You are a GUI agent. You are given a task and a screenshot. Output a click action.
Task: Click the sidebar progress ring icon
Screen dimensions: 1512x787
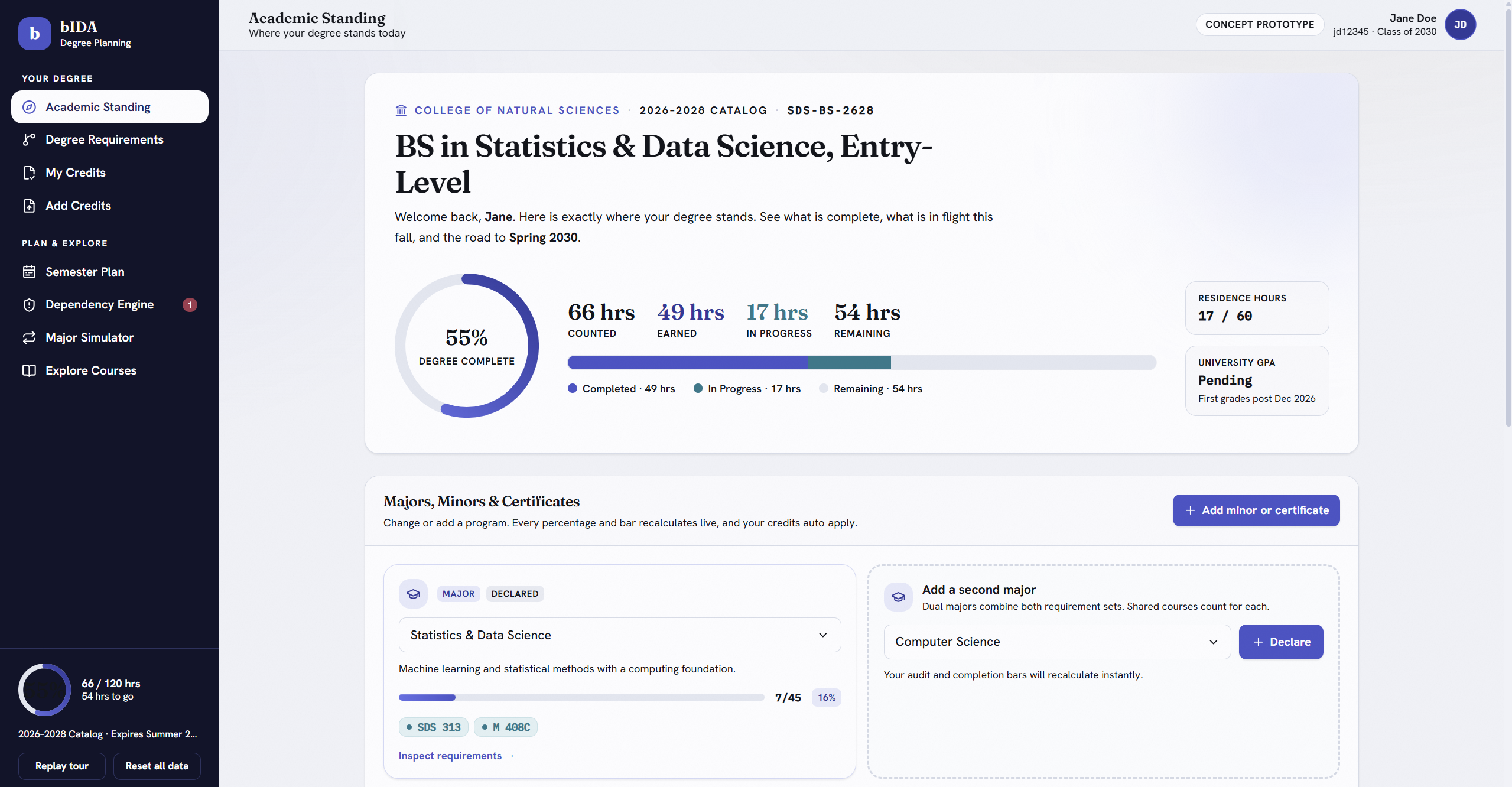tap(45, 690)
